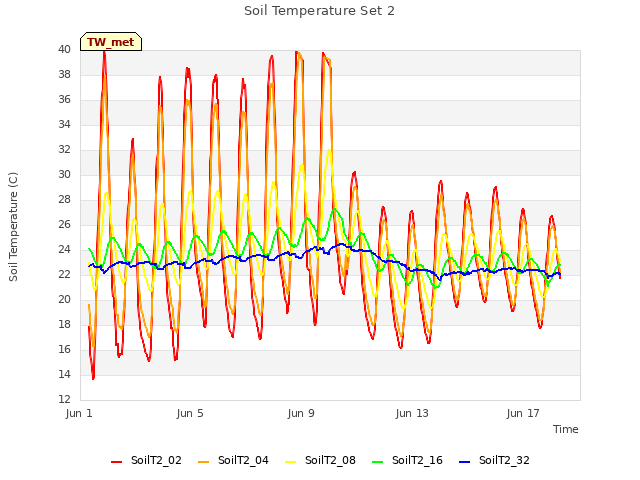Click the 28 y-axis tick label

64,200
